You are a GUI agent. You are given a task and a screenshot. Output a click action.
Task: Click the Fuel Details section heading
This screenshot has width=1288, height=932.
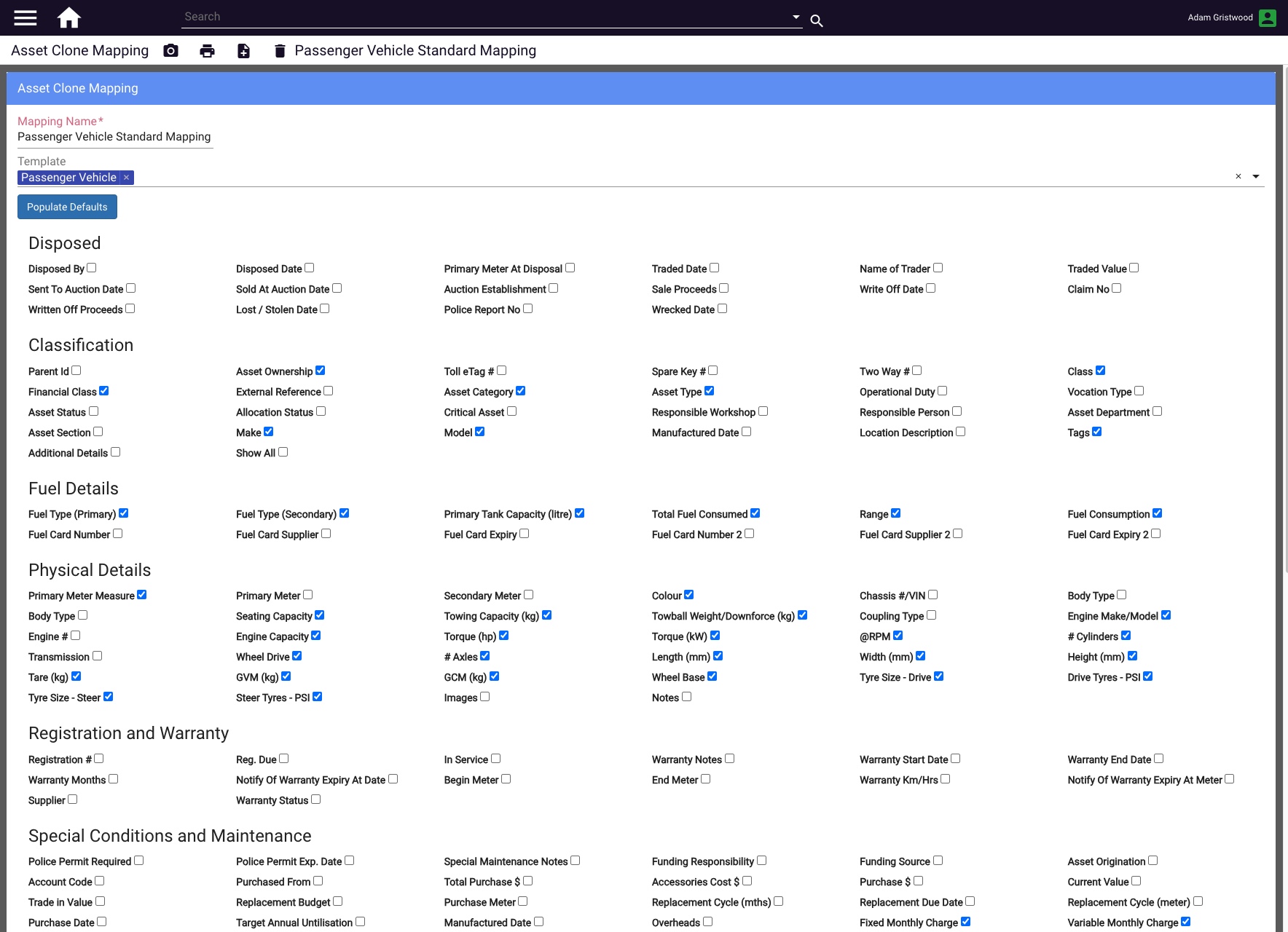(74, 489)
